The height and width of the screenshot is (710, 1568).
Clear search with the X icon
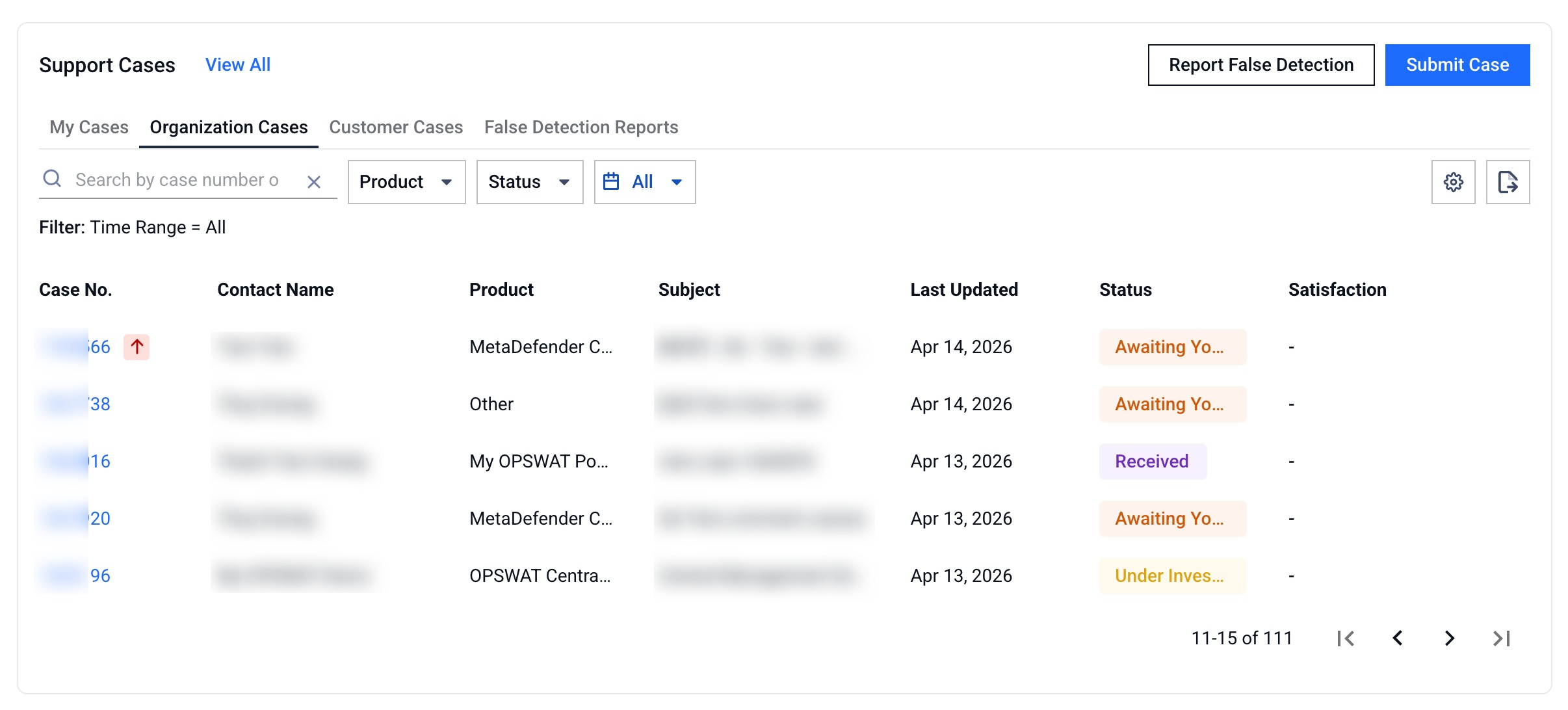[x=314, y=182]
